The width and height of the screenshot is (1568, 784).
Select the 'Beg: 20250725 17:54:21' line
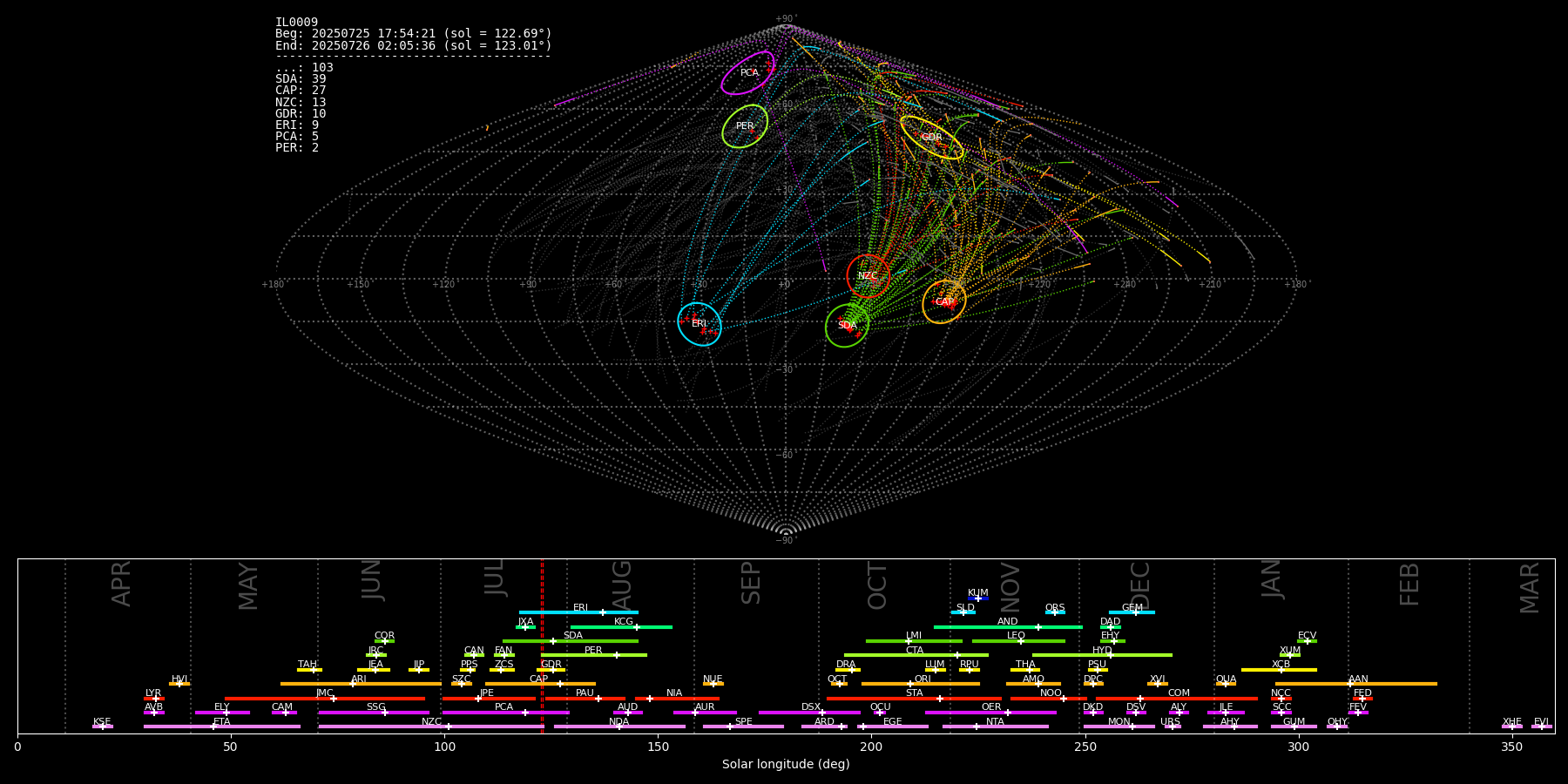coord(414,34)
